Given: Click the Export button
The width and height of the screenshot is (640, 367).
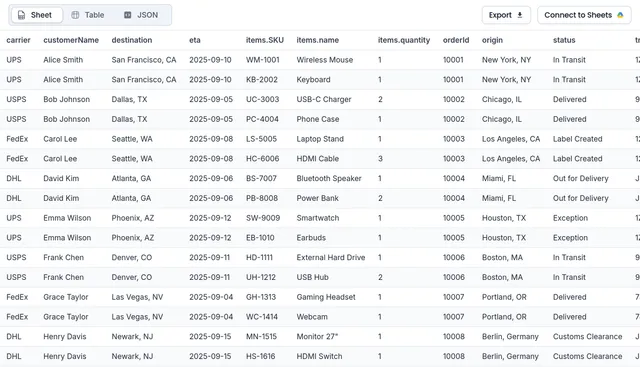Looking at the screenshot, I should pos(506,15).
